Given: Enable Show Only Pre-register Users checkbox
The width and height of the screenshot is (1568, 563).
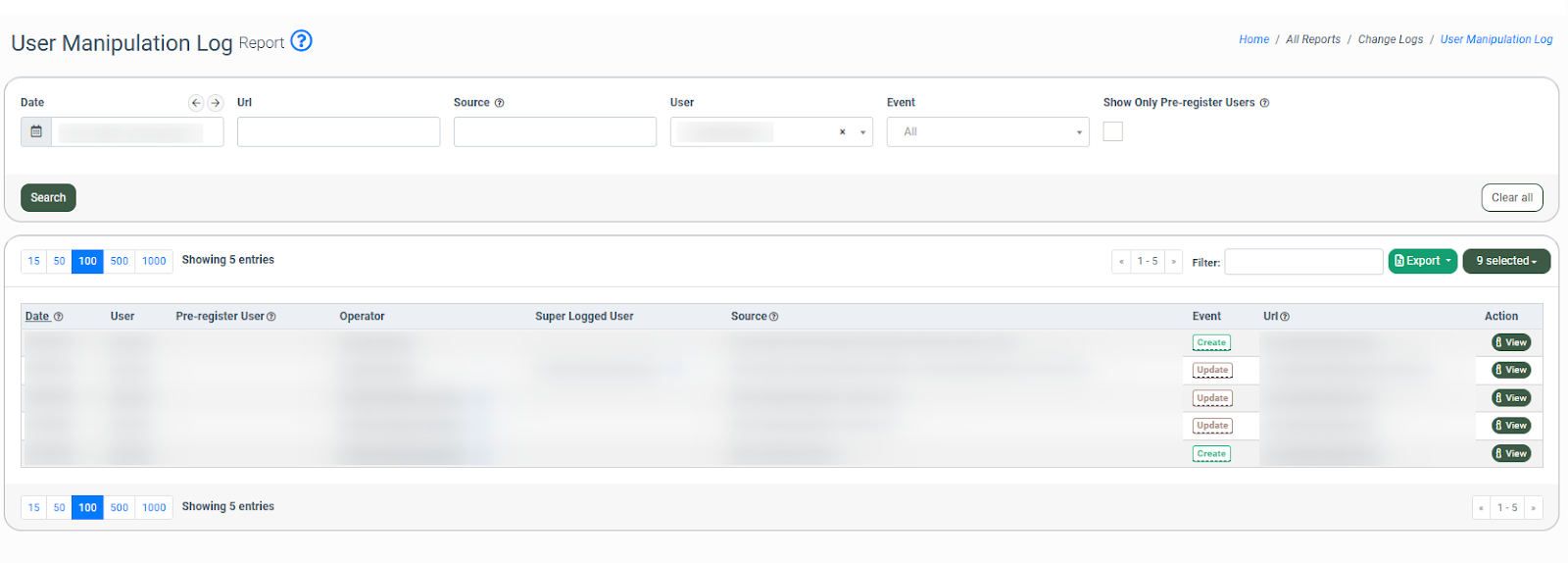Looking at the screenshot, I should (x=1112, y=131).
